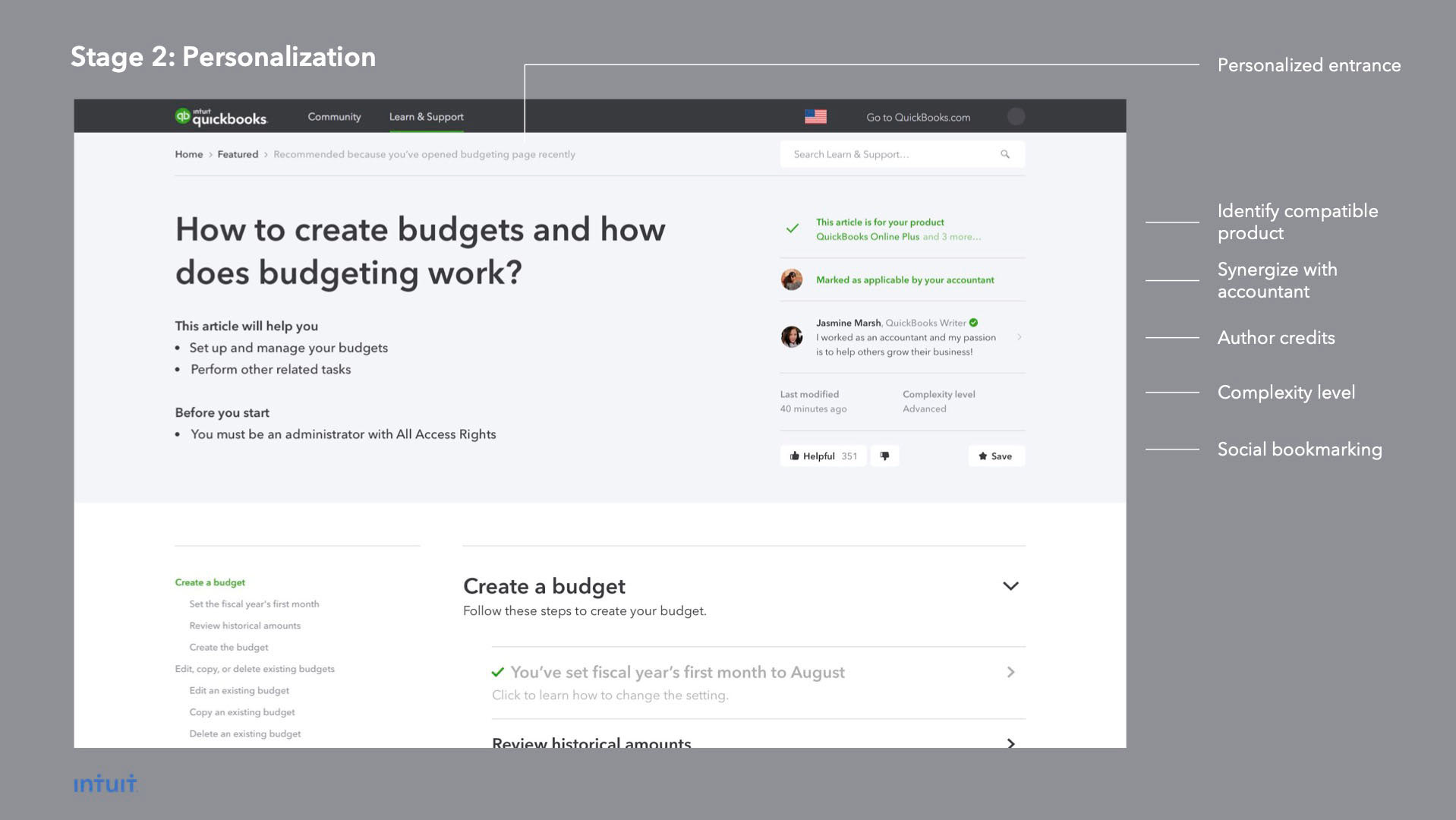Click 'Marked as applicable by your accountant'
The height and width of the screenshot is (820, 1456).
905,280
